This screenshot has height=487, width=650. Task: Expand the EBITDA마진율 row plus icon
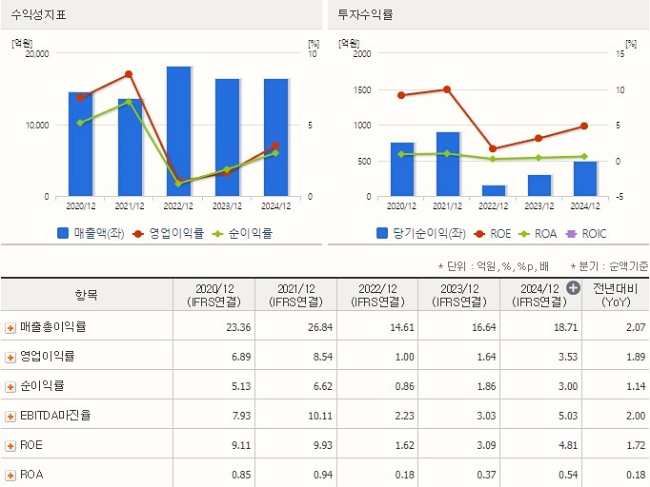click(10, 416)
